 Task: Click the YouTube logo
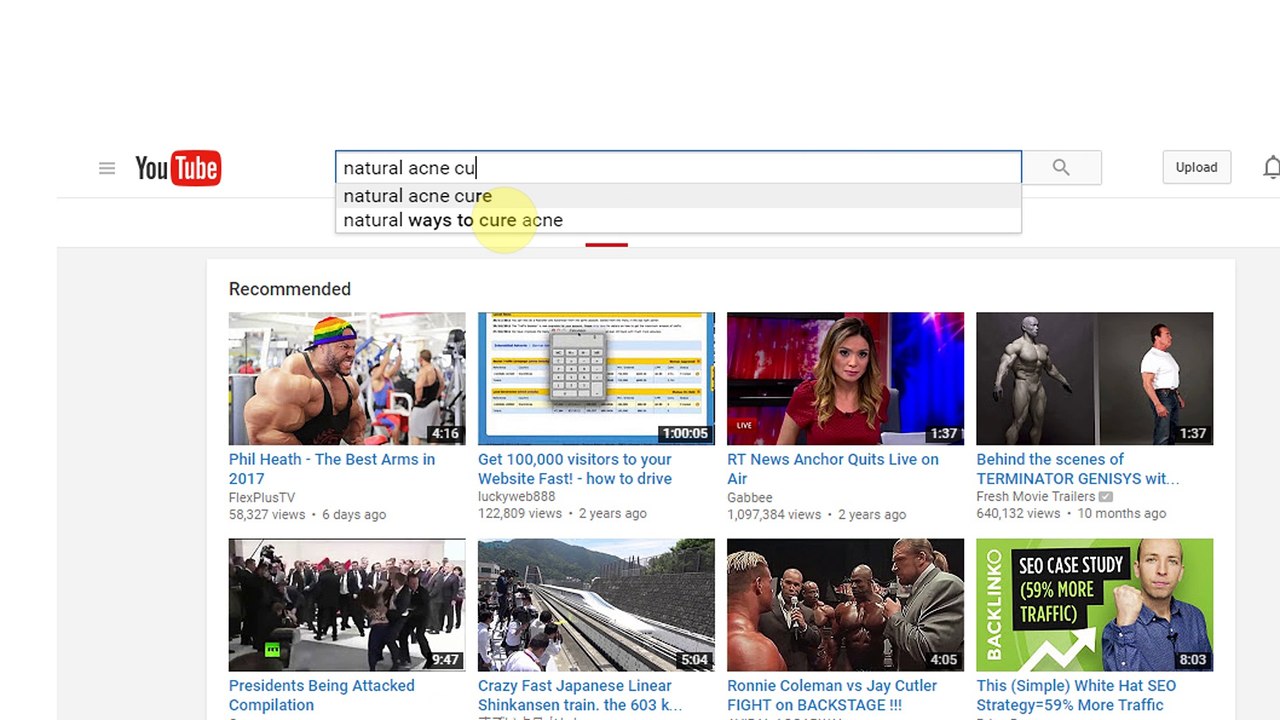178,168
